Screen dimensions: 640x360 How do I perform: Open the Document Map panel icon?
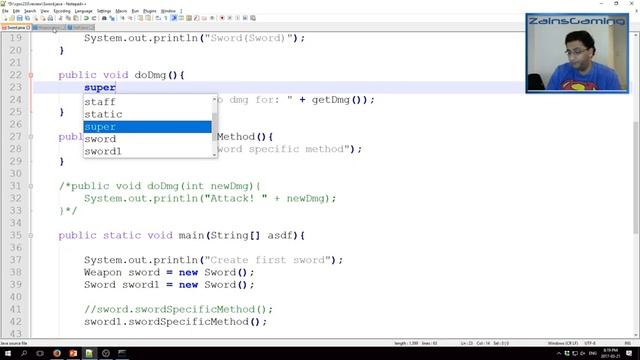(189, 18)
